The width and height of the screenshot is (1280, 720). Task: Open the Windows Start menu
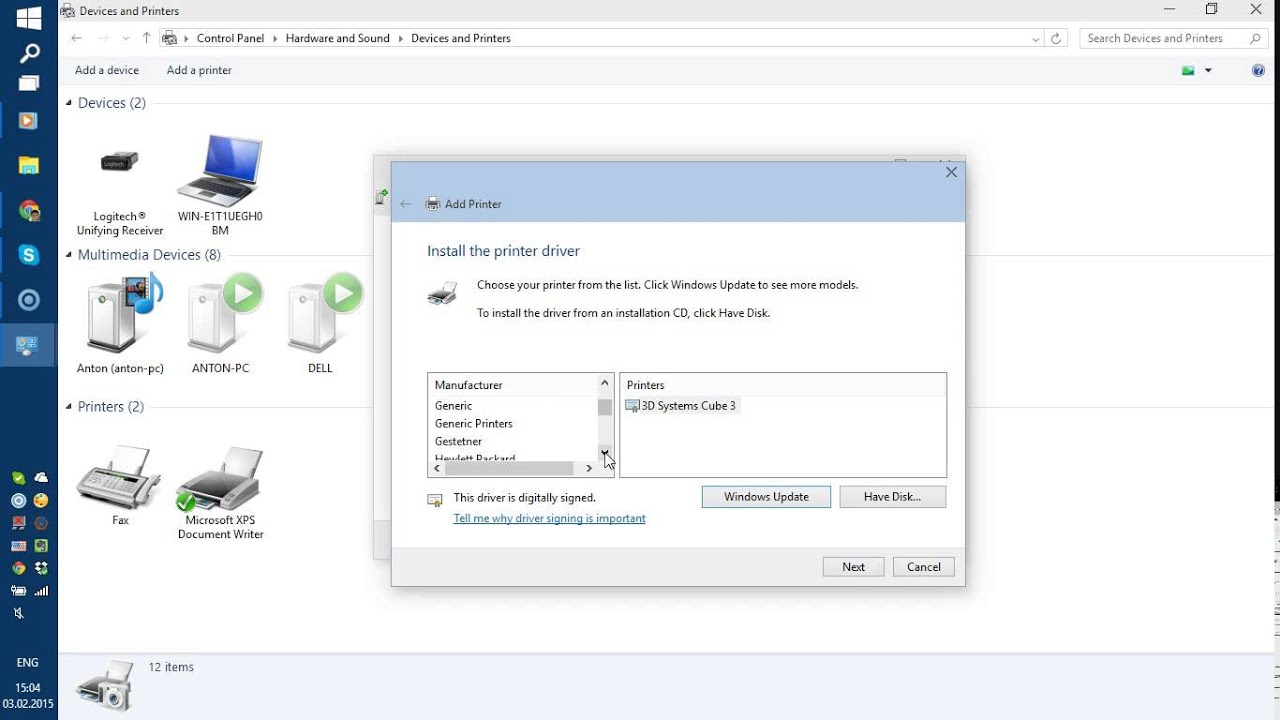click(28, 17)
